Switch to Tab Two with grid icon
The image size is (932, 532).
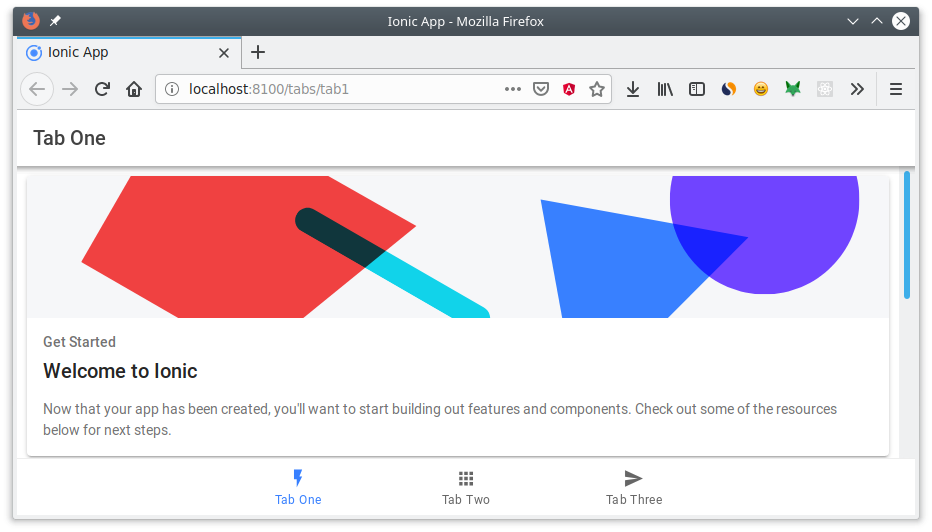pyautogui.click(x=466, y=487)
